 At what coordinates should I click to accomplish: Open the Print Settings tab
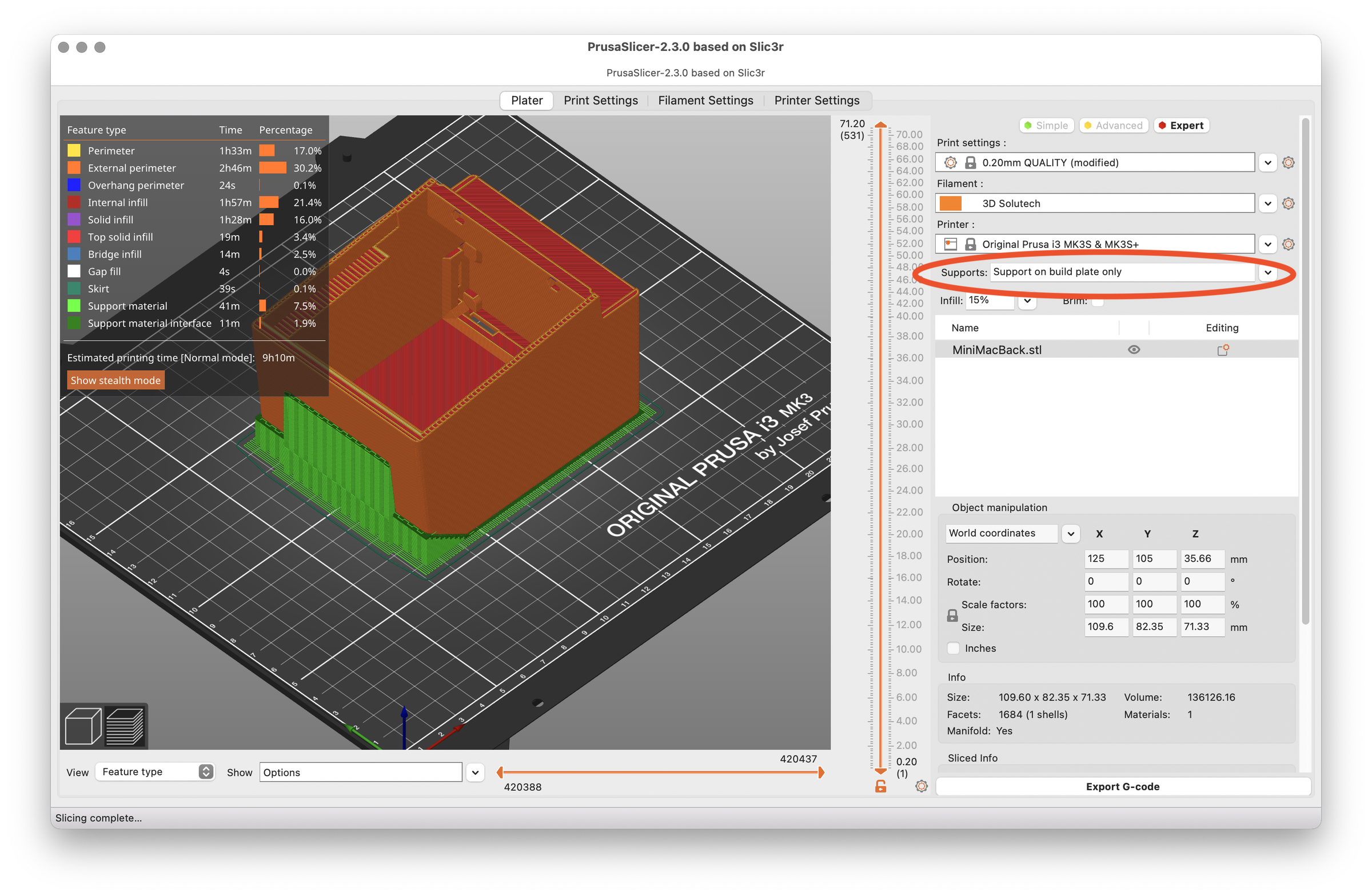pyautogui.click(x=600, y=100)
